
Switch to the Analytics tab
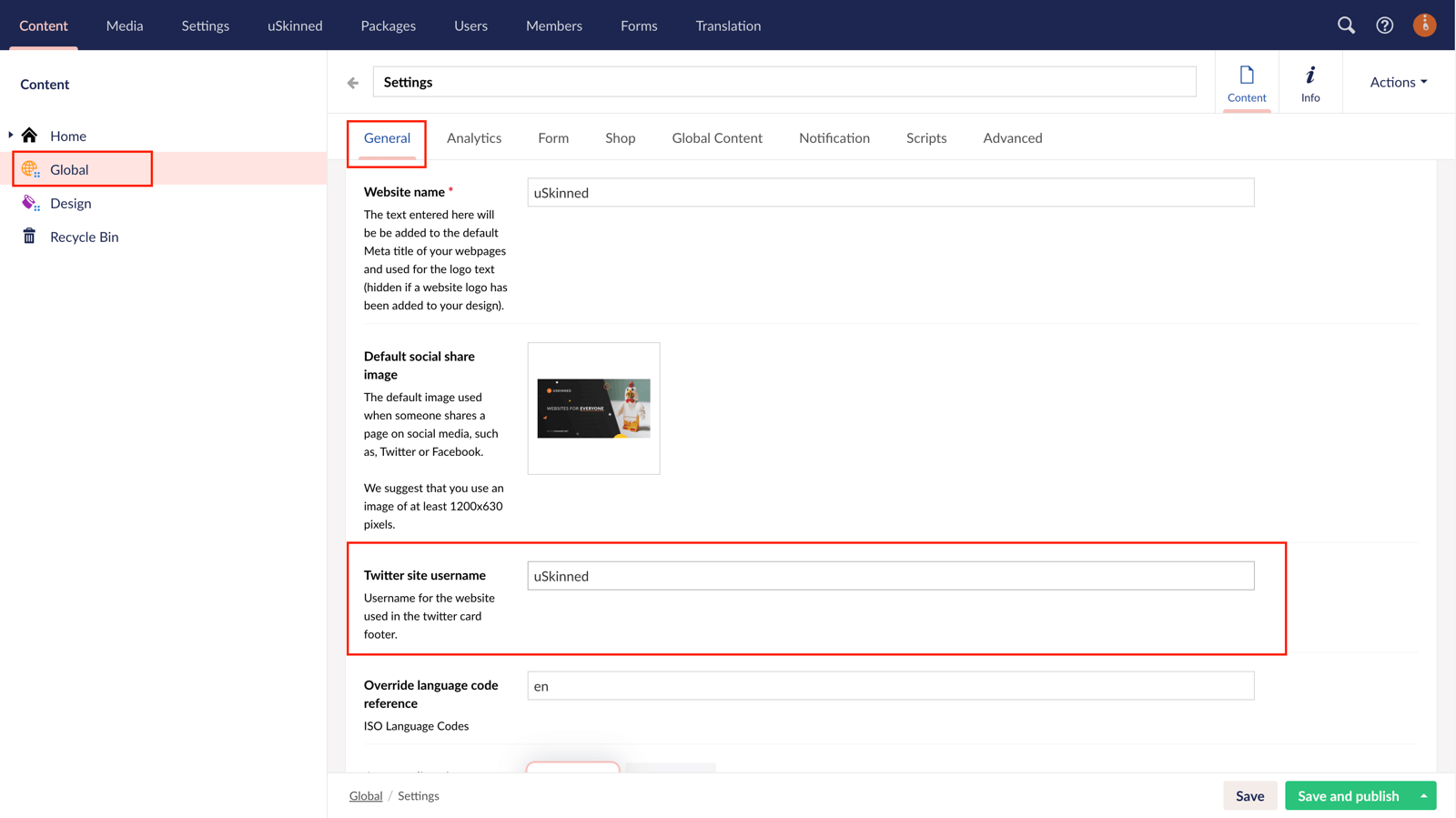[473, 138]
